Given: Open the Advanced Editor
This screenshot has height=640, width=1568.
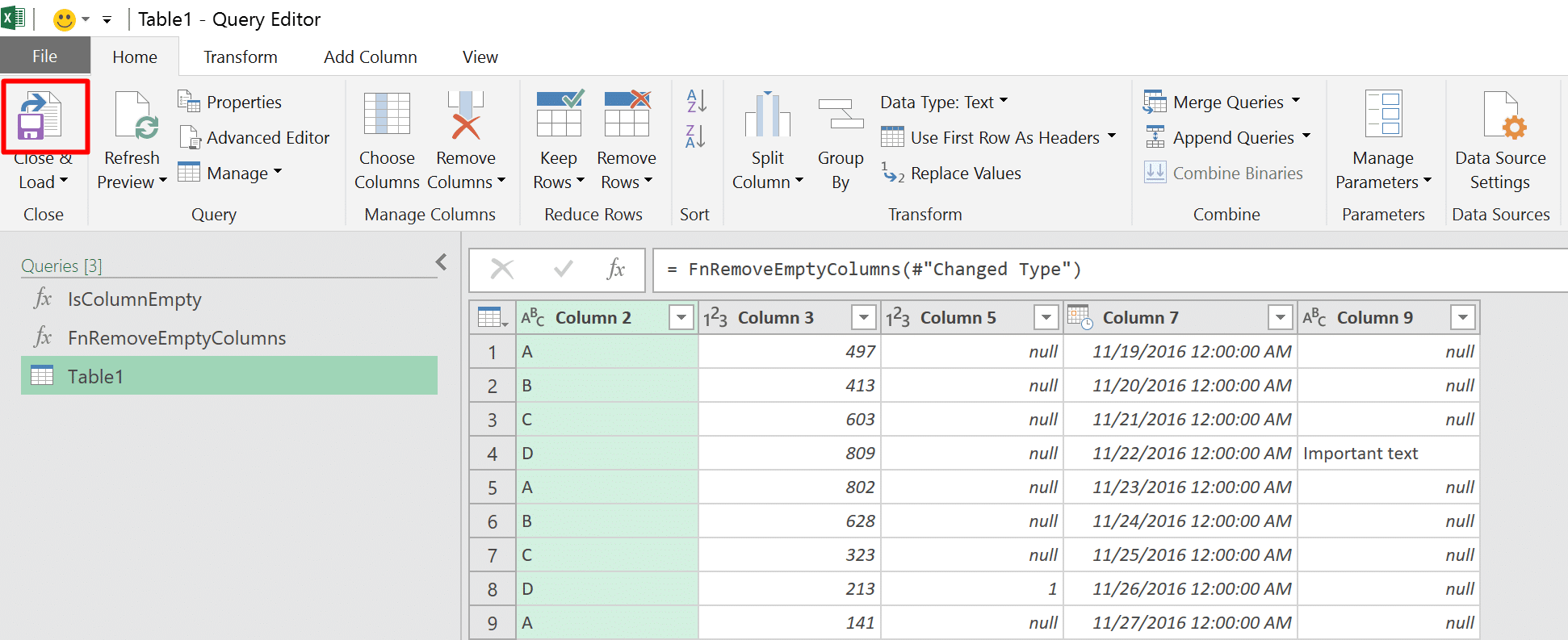Looking at the screenshot, I should coord(254,138).
